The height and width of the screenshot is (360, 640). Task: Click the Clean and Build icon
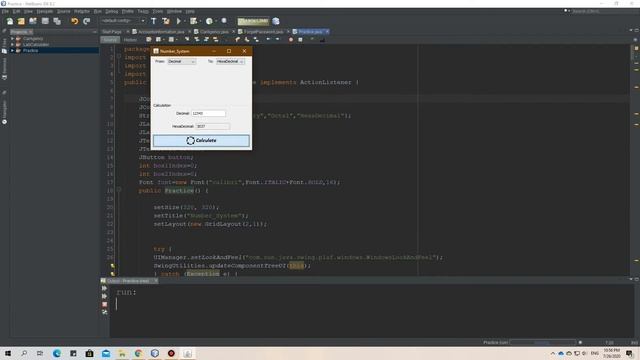[166, 21]
